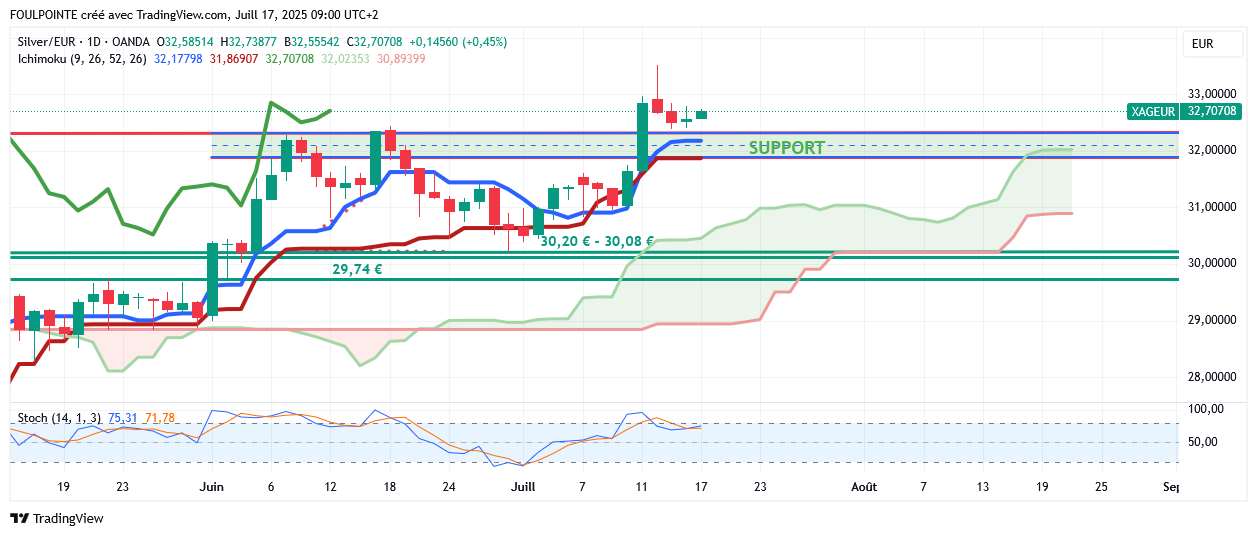Click the Stoch (14, 1, 3) indicator label

pyautogui.click(x=59, y=417)
